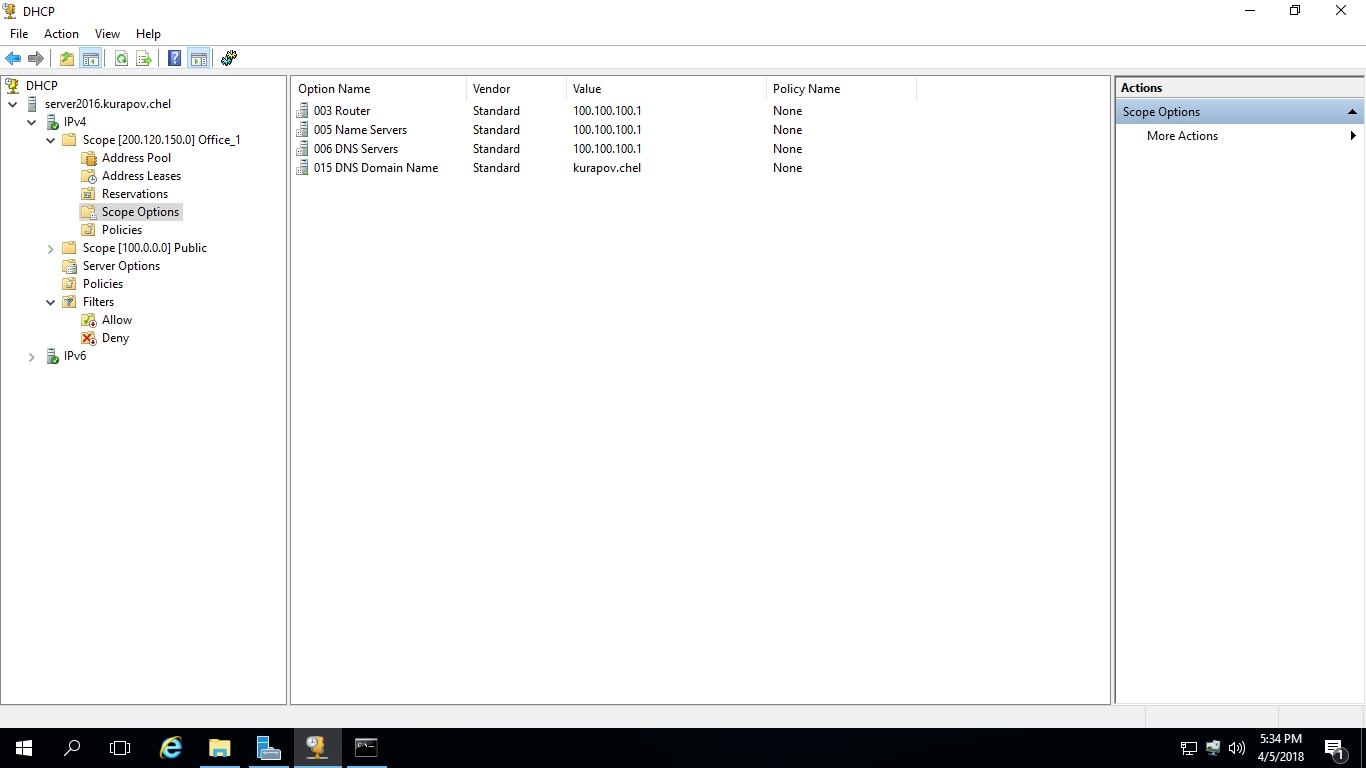This screenshot has height=768, width=1366.
Task: Click the Address Pool folder icon
Action: [89, 158]
